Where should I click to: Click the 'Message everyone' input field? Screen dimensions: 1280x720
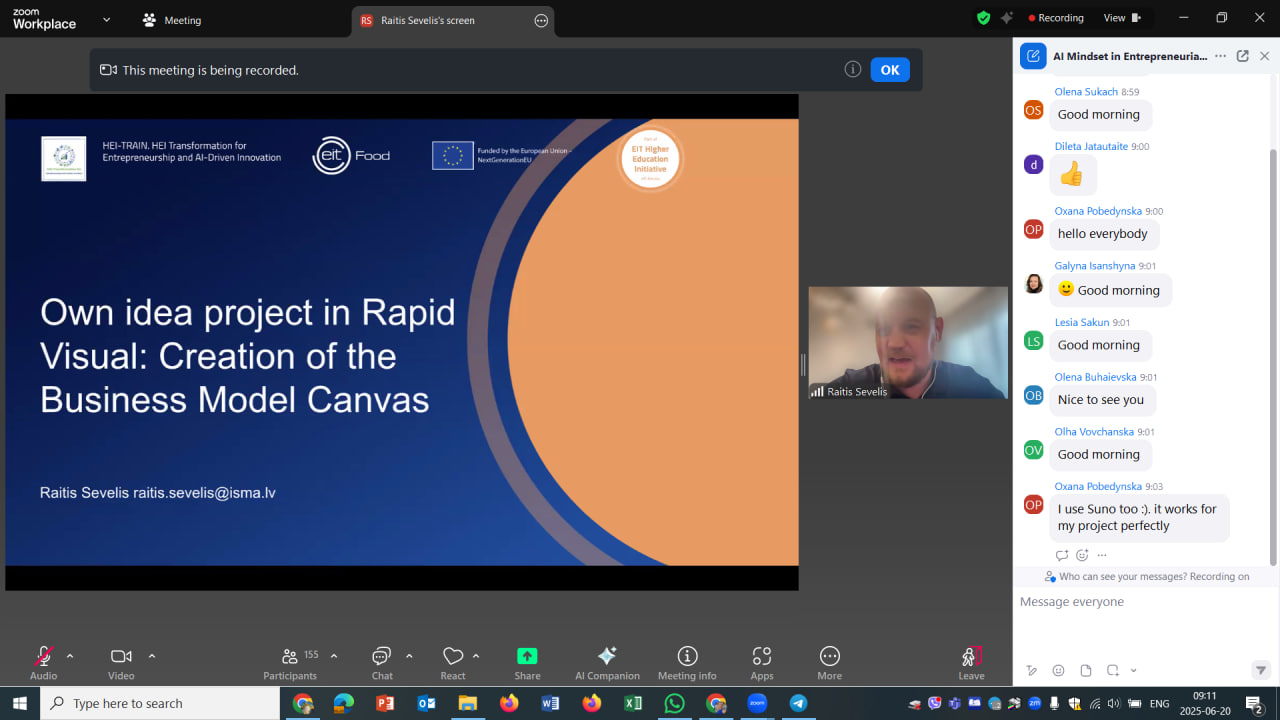(1140, 602)
